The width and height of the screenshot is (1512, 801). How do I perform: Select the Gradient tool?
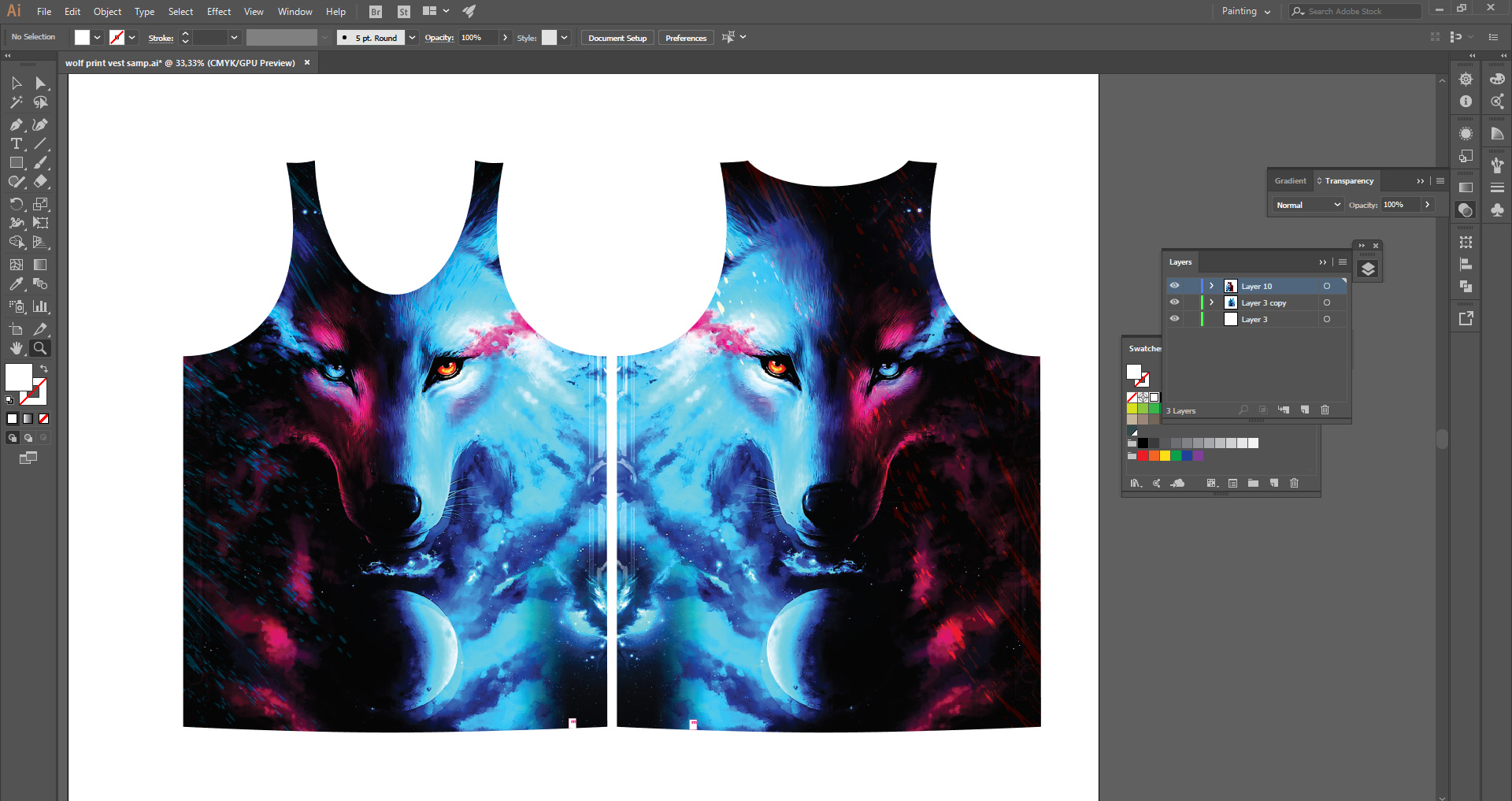tap(40, 265)
